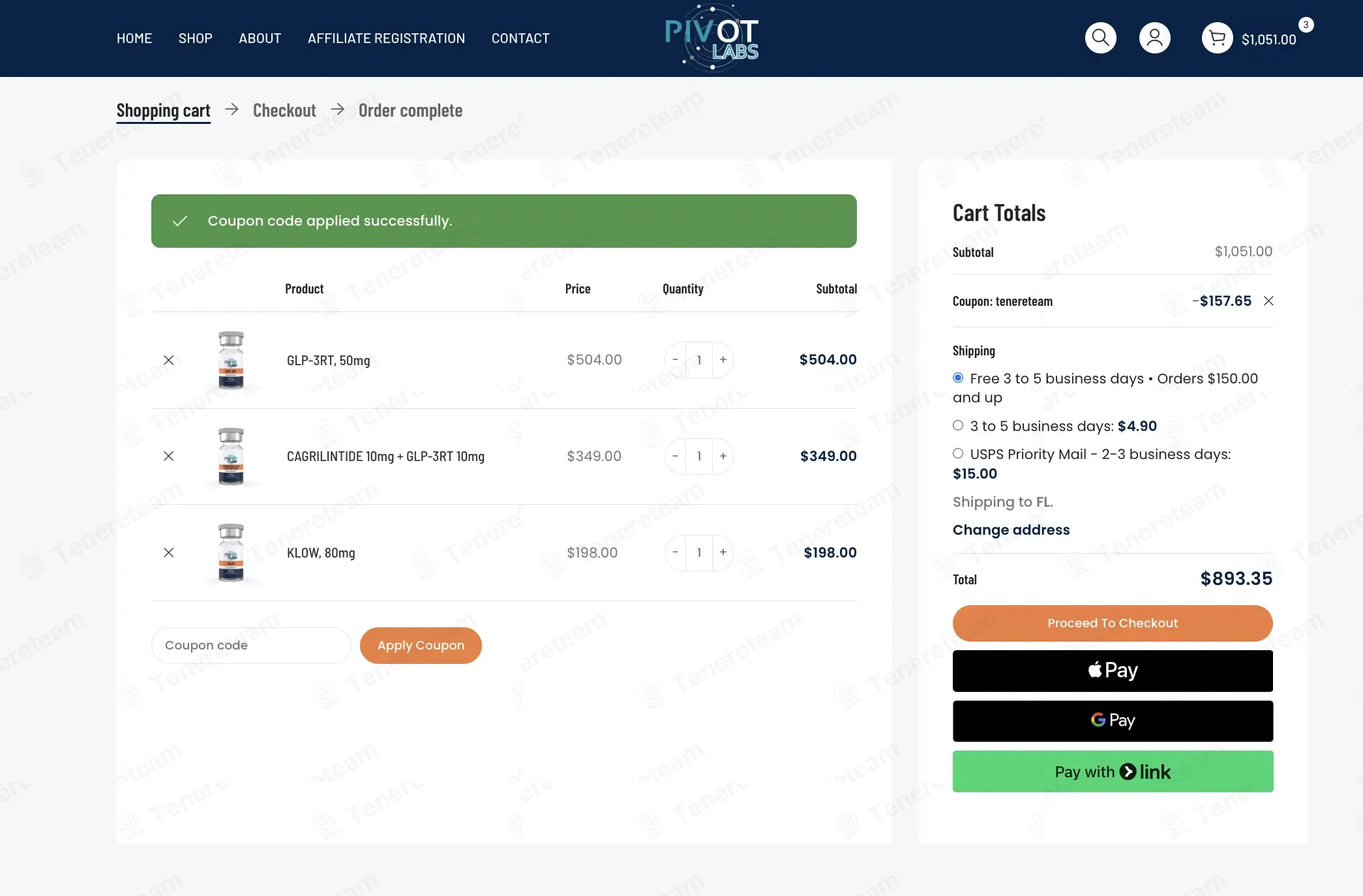This screenshot has height=896, width=1363.
Task: Click Proceed To Checkout button
Action: [1113, 623]
